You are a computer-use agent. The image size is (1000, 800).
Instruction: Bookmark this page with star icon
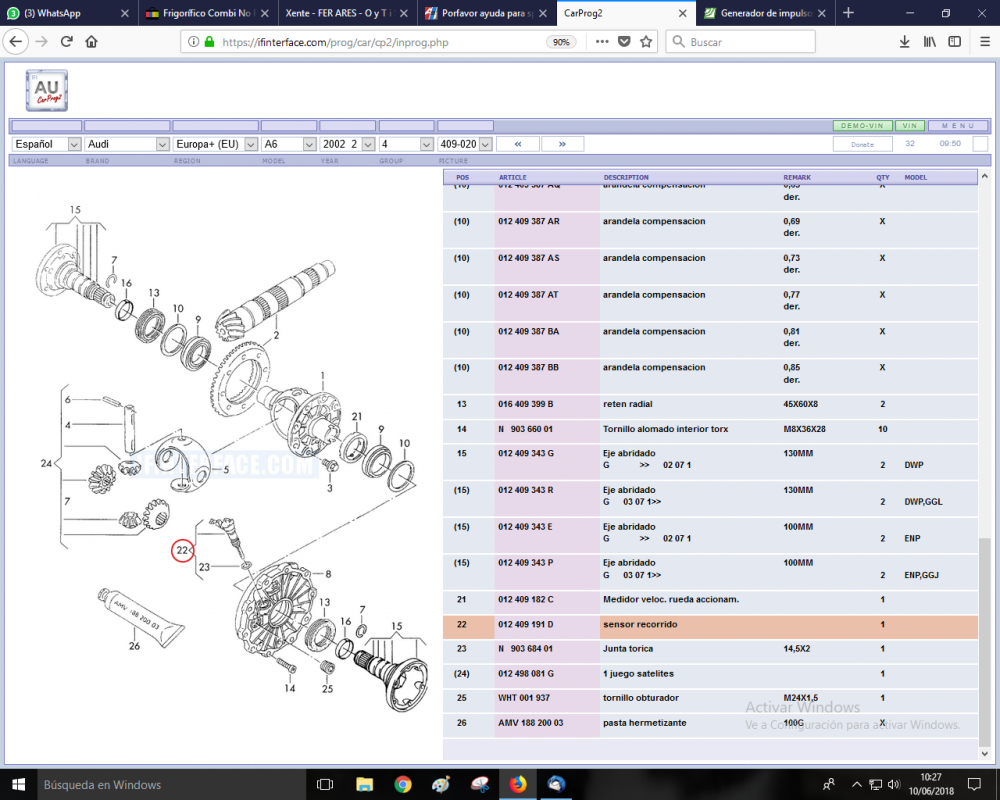pos(645,42)
